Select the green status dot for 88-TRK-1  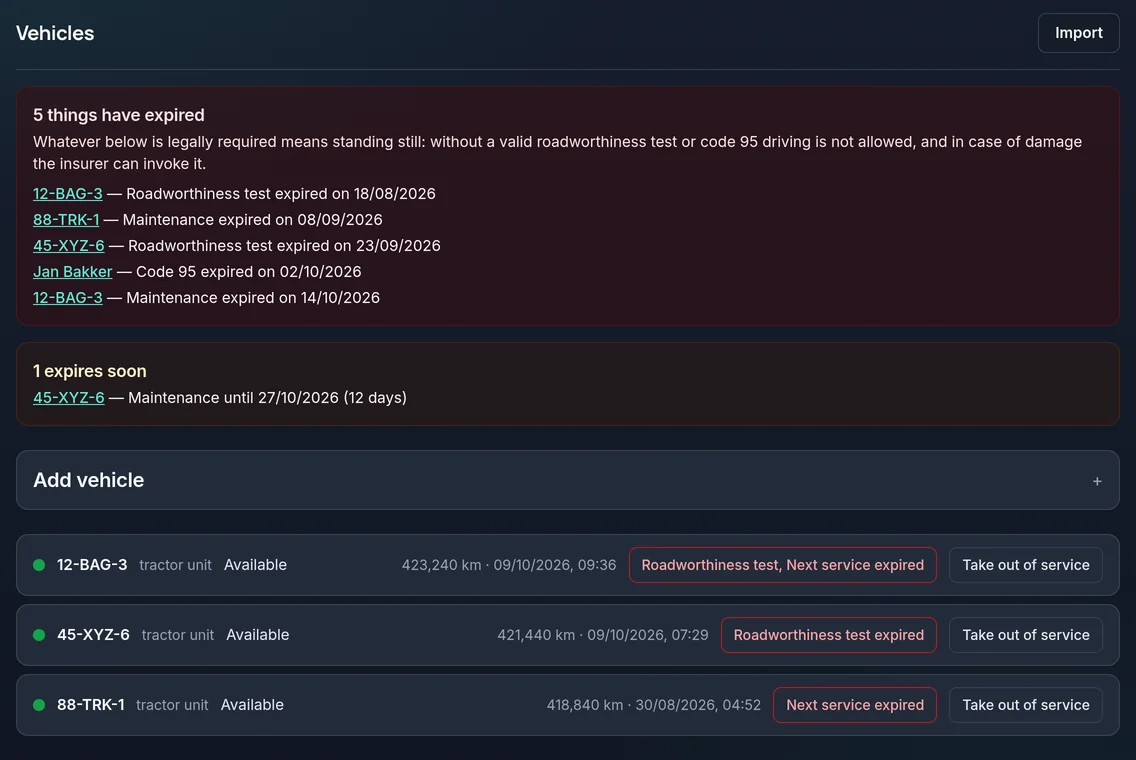(x=39, y=705)
